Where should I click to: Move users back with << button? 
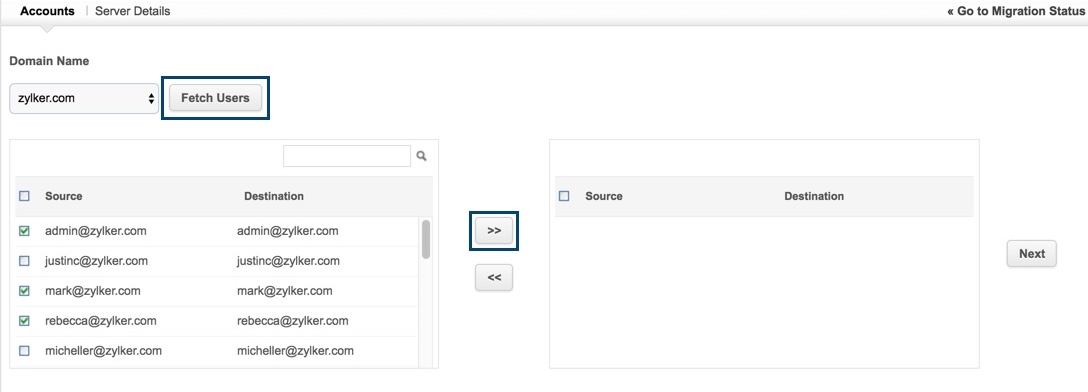494,278
